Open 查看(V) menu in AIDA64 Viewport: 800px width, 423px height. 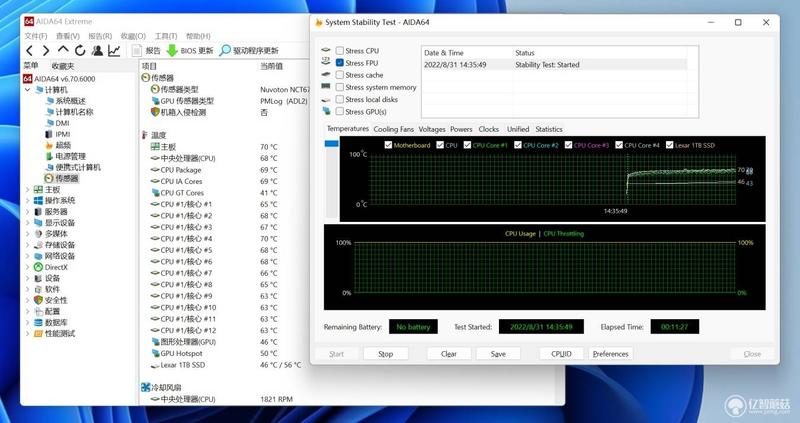[x=68, y=36]
